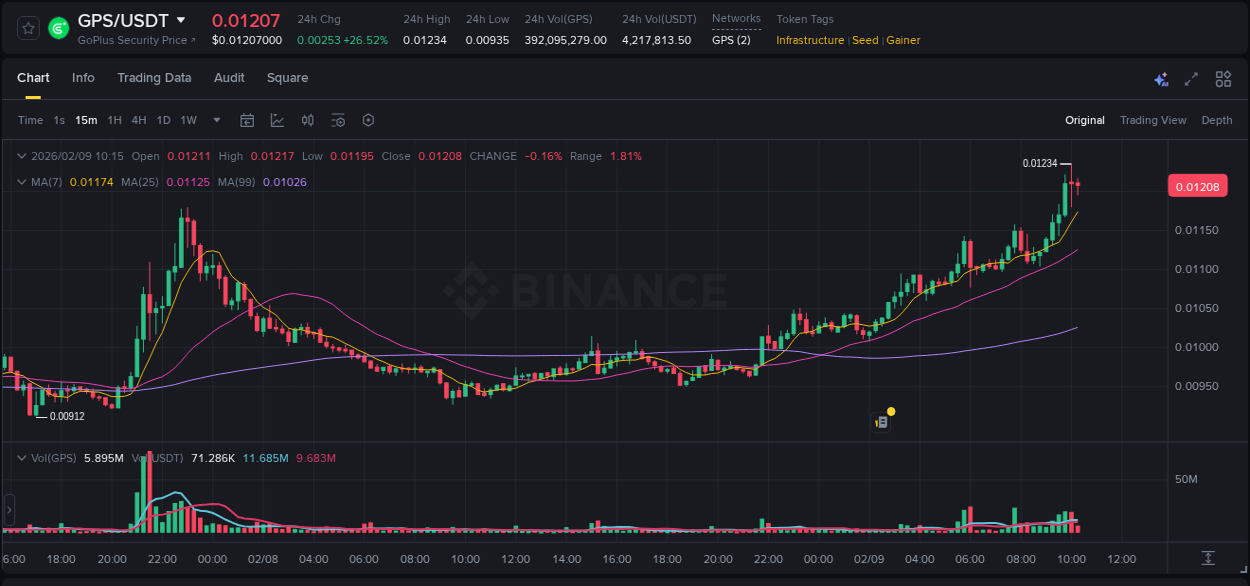Enable Trading View chart mode

(x=1153, y=120)
